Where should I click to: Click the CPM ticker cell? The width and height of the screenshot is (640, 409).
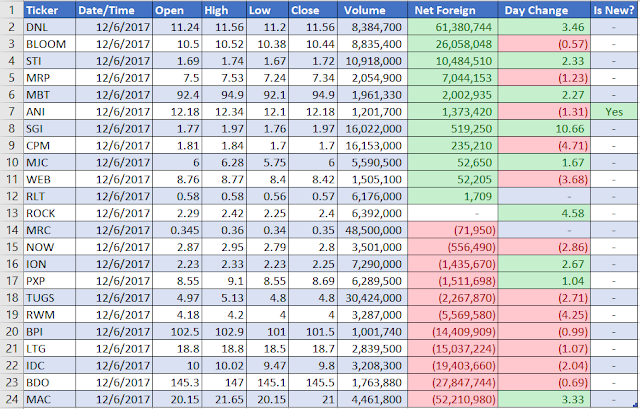[49, 145]
